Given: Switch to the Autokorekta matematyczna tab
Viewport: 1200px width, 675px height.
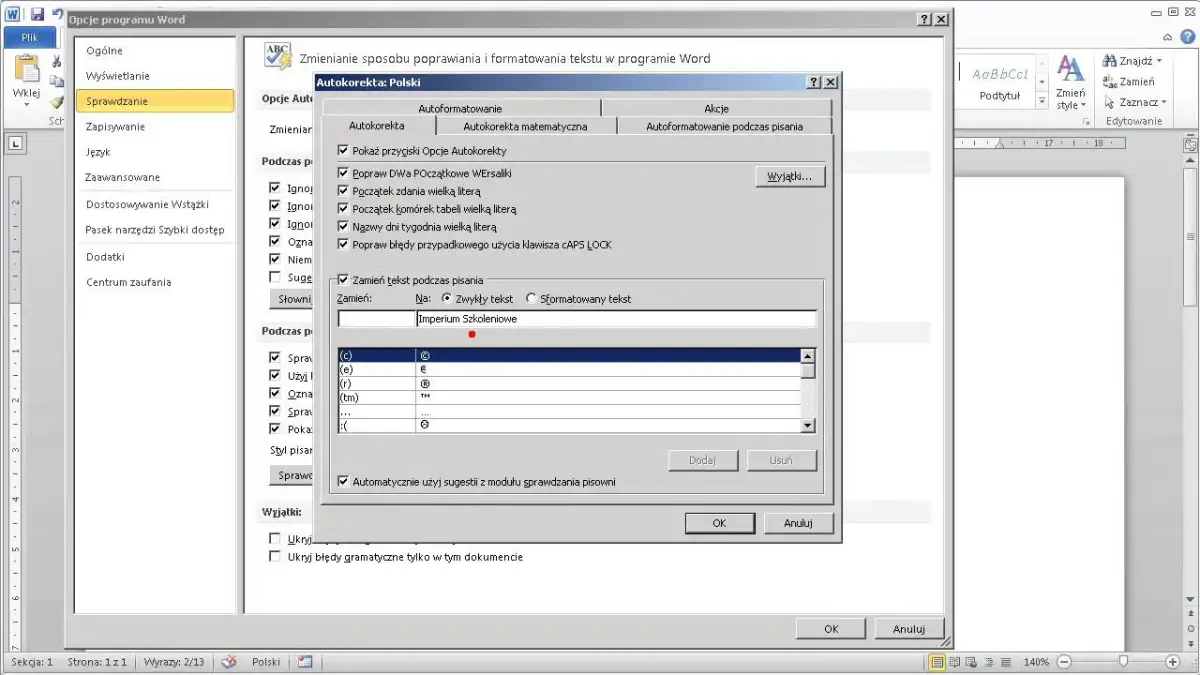Looking at the screenshot, I should [525, 126].
